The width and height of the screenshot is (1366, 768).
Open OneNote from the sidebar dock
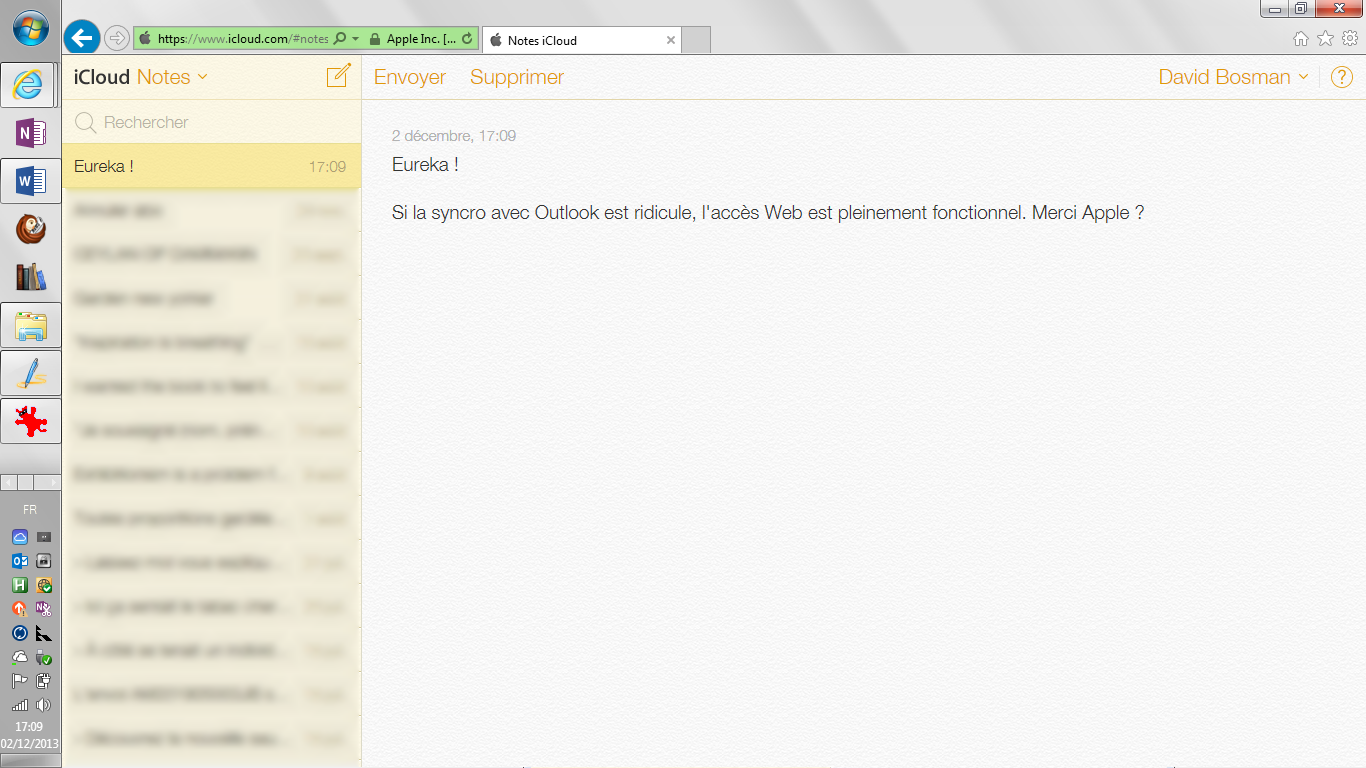30,132
